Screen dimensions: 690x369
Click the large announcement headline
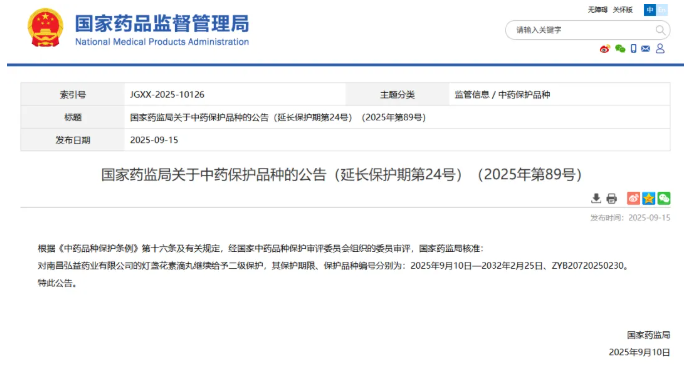tap(341, 175)
